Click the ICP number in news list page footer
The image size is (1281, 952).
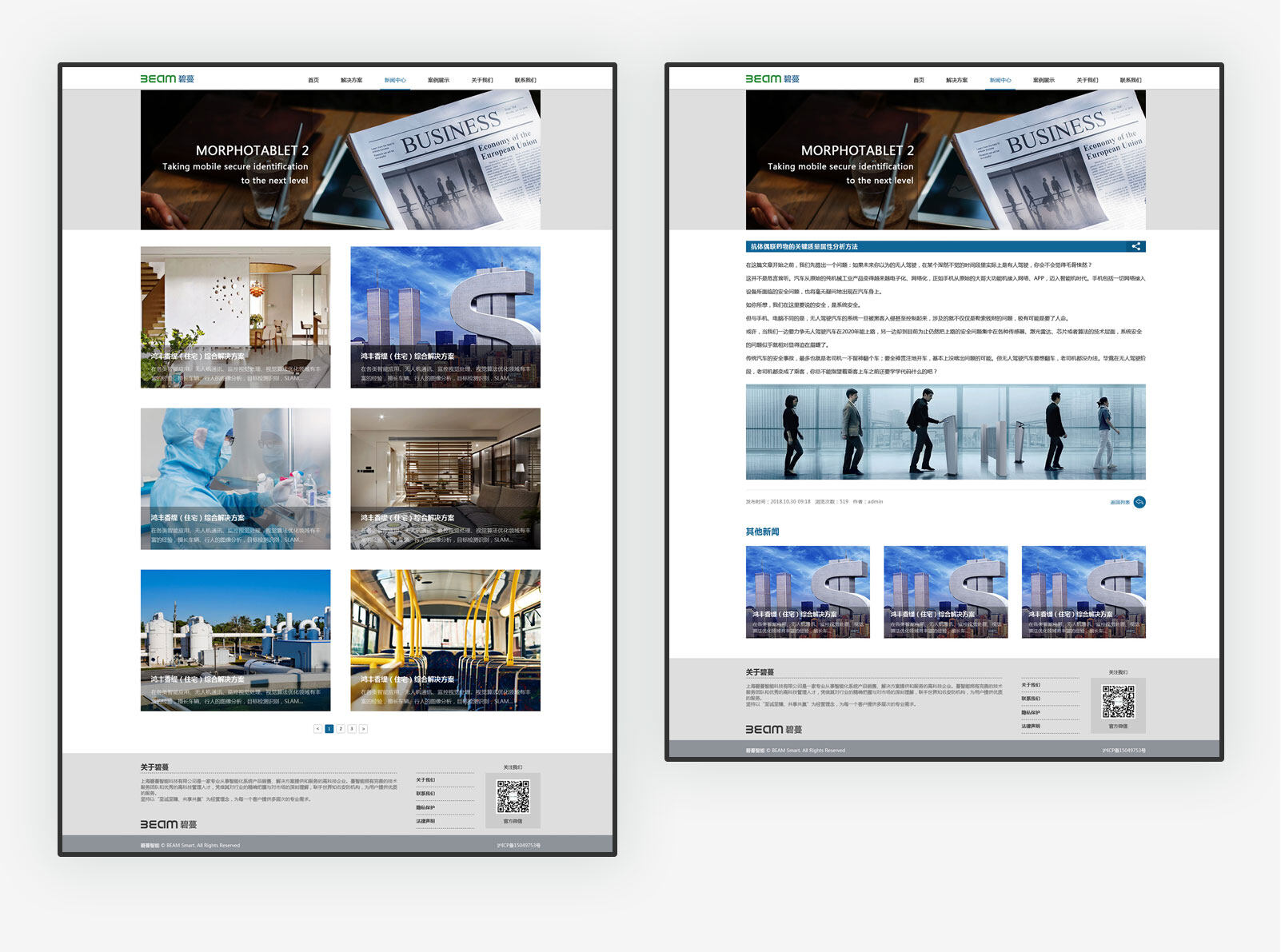[x=518, y=846]
